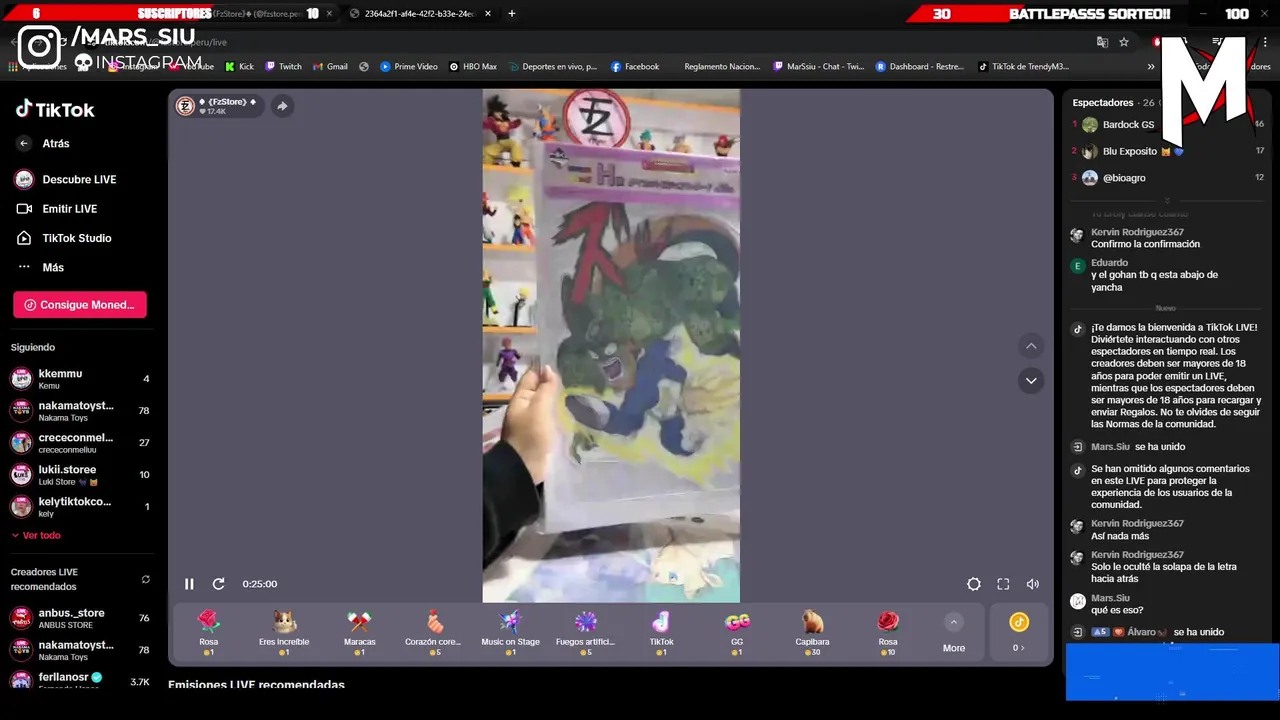This screenshot has height=720, width=1280.
Task: Send the TikTok note gift
Action: (661, 632)
